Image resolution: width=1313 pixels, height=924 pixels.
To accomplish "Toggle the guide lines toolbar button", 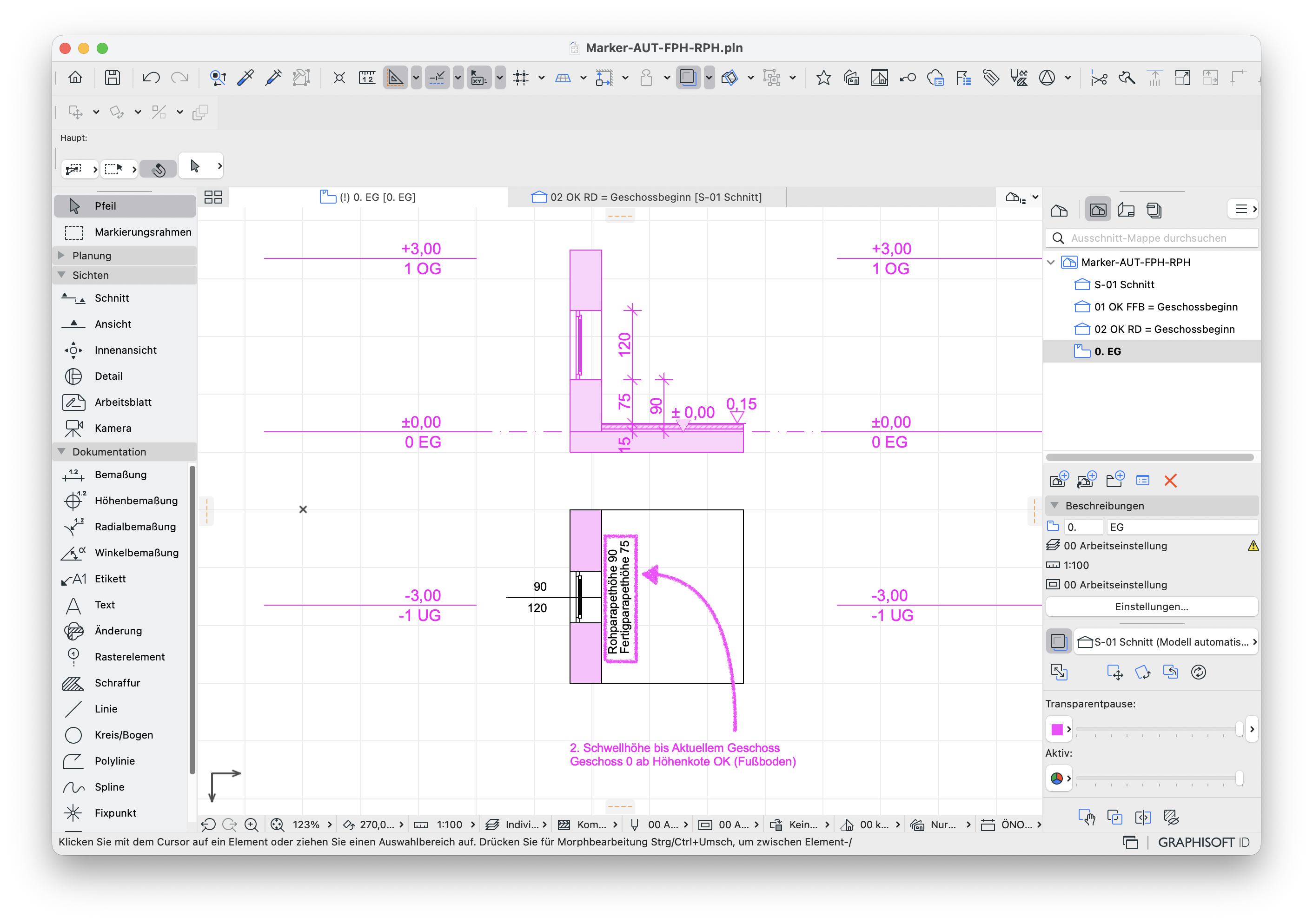I will (x=395, y=78).
